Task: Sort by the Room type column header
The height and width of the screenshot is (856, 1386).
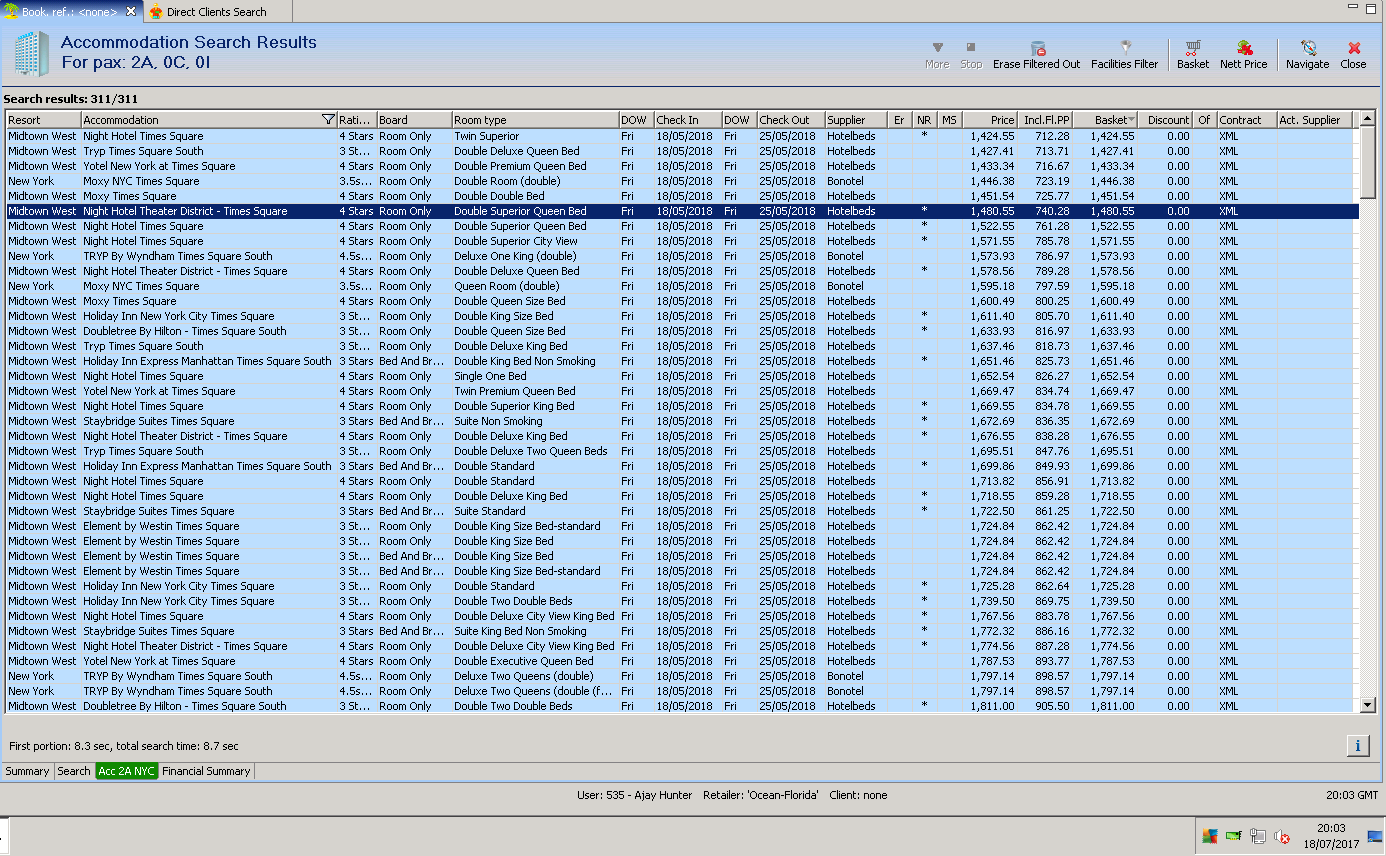Action: point(535,120)
